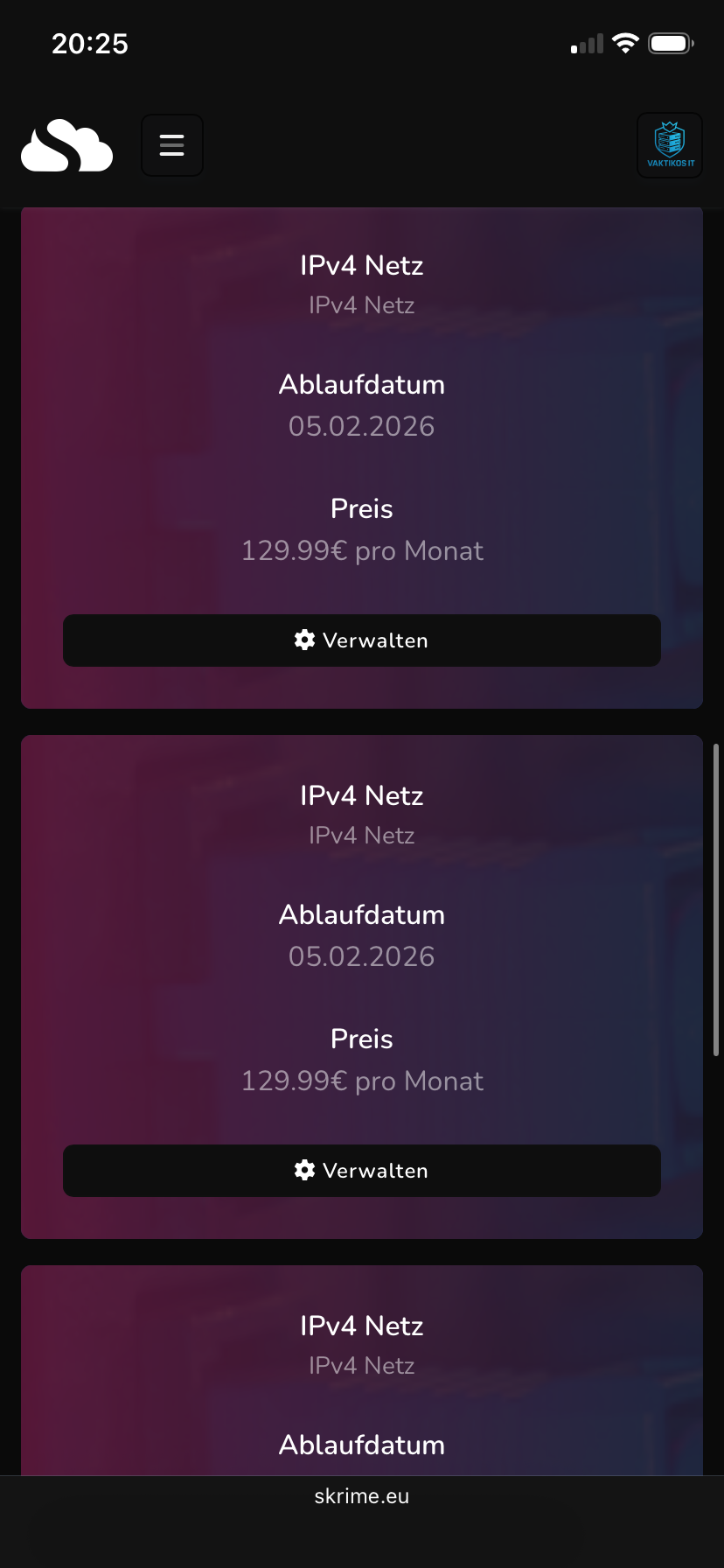Open the VAKTIKOS IT badge icon

pos(669,145)
